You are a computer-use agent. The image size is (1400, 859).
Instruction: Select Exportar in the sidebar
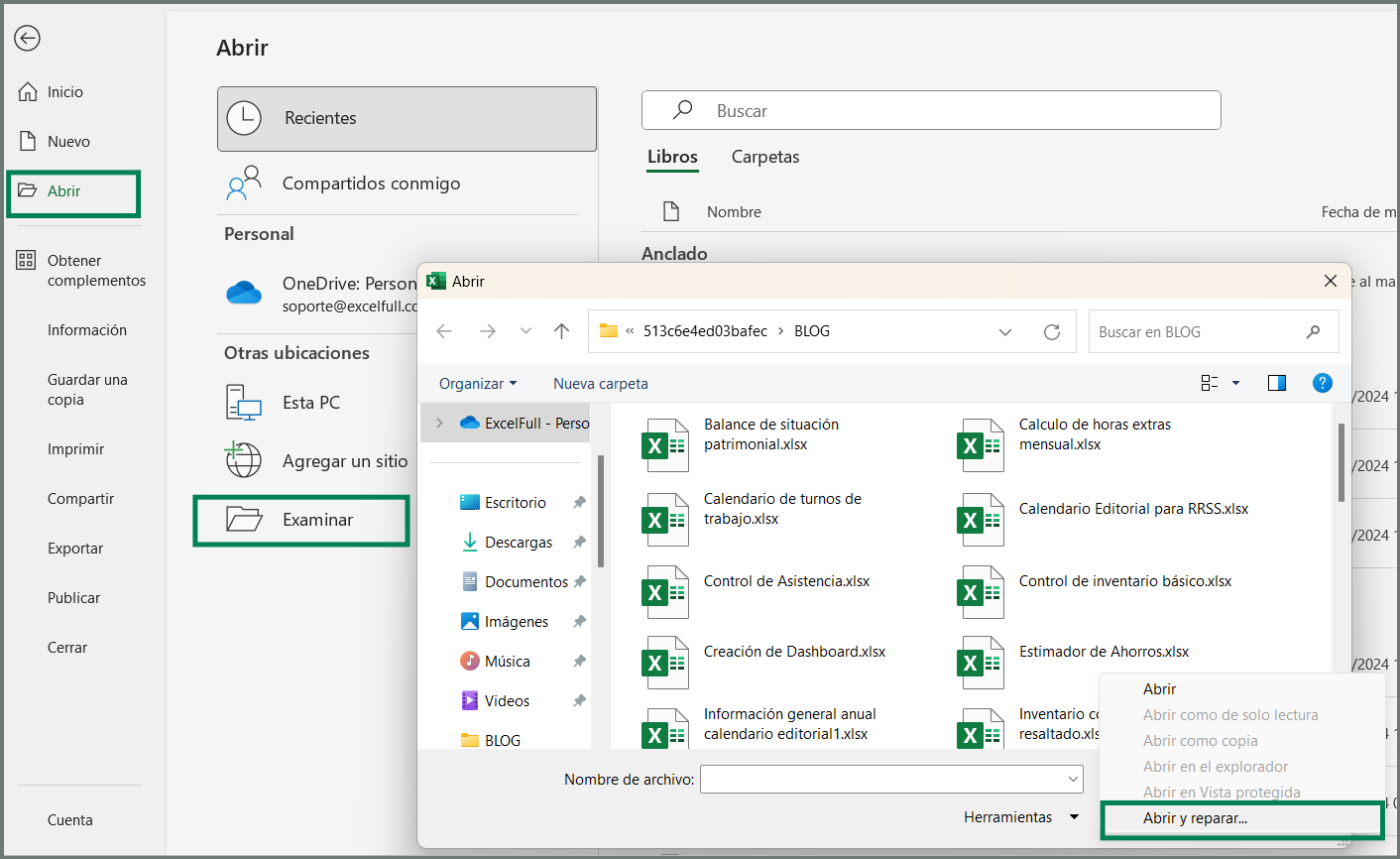pos(75,549)
